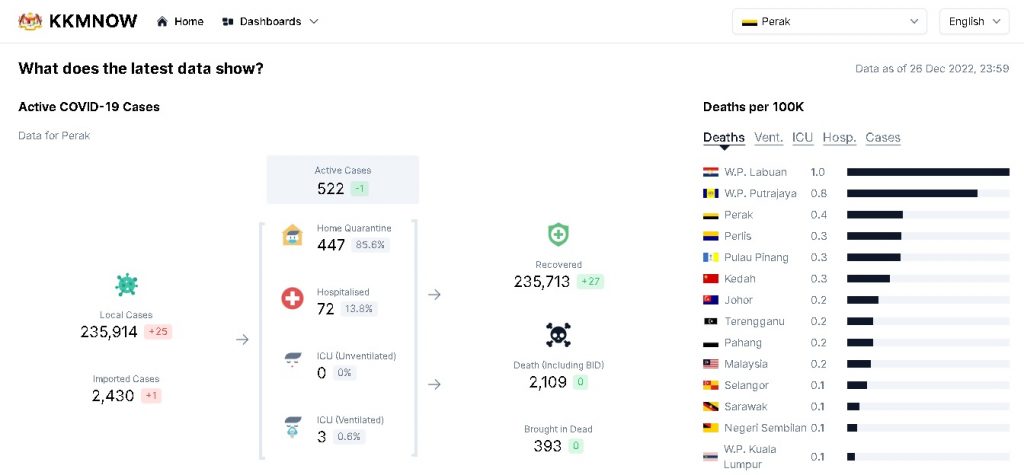The height and width of the screenshot is (475, 1024).
Task: Go to the Home page
Action: point(180,21)
